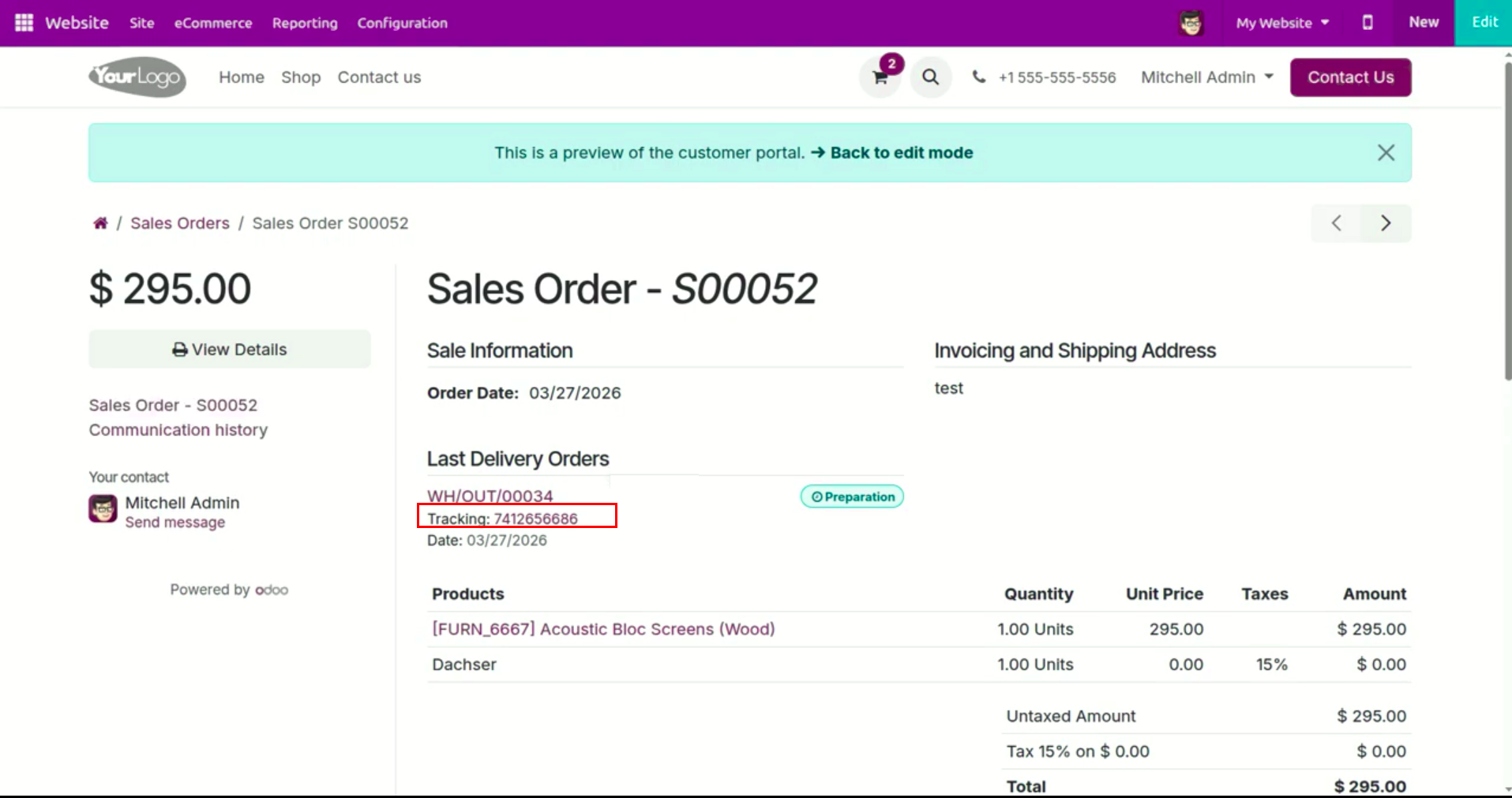Viewport: 1512px width, 798px height.
Task: Click the home breadcrumb icon
Action: (100, 223)
